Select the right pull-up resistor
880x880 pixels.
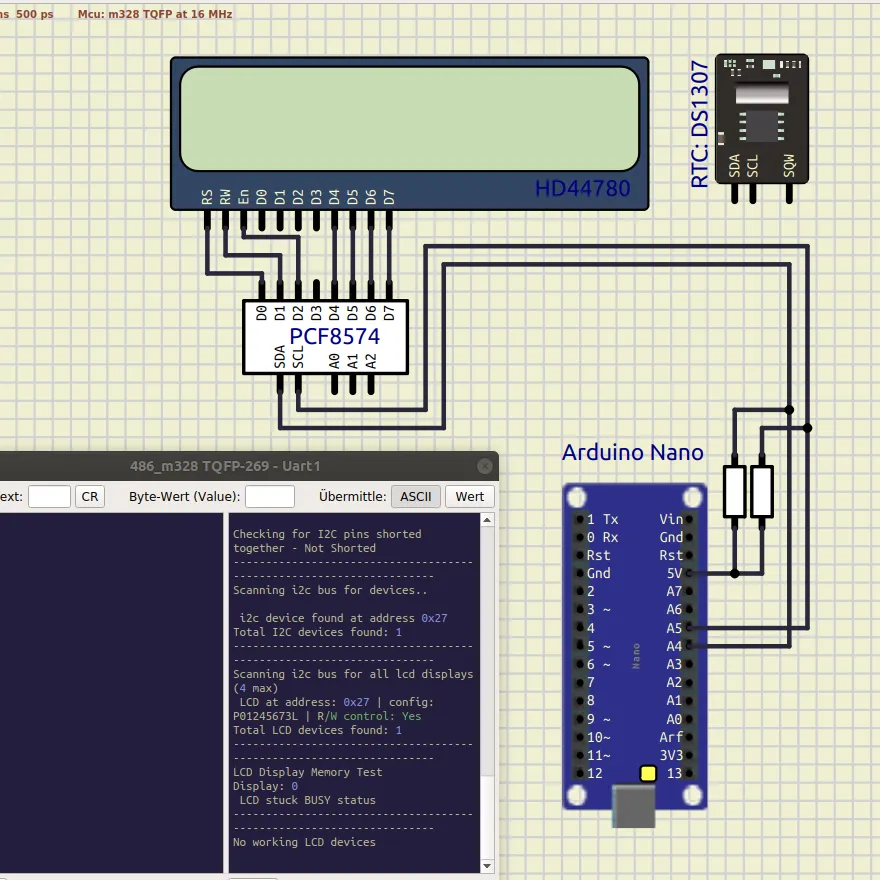pos(762,491)
